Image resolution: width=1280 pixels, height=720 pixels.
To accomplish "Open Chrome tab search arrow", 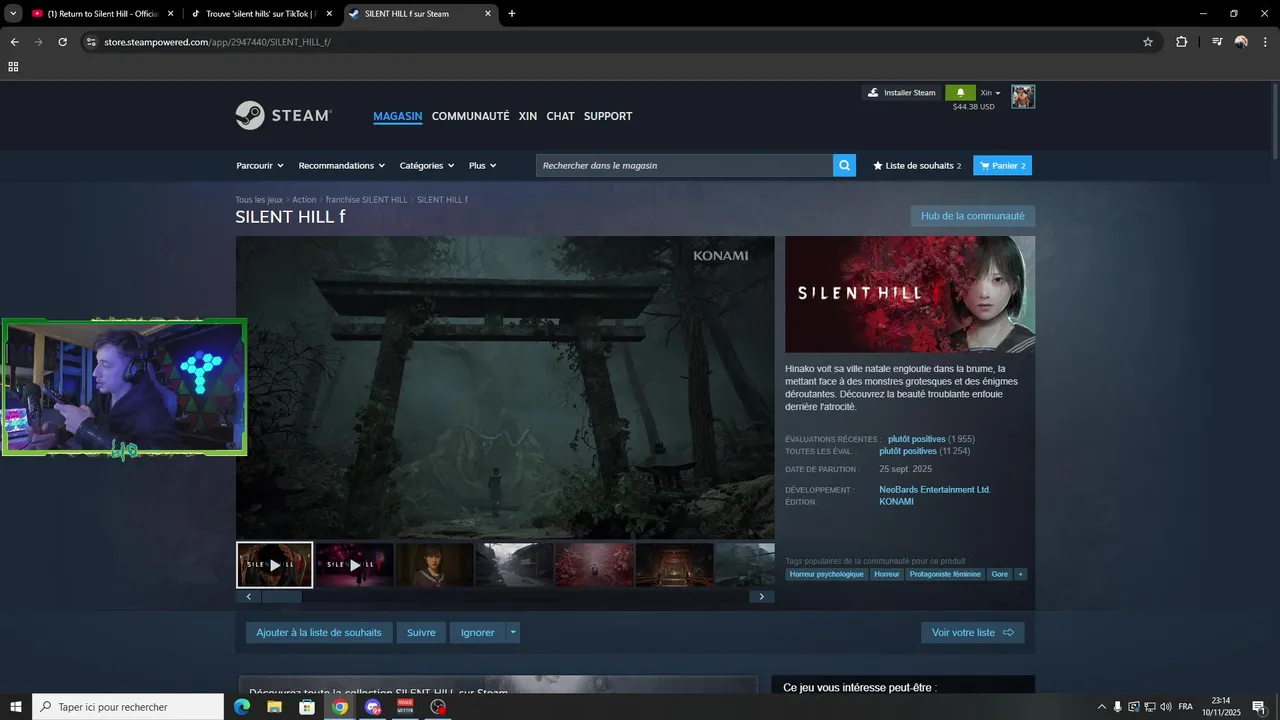I will tap(13, 14).
